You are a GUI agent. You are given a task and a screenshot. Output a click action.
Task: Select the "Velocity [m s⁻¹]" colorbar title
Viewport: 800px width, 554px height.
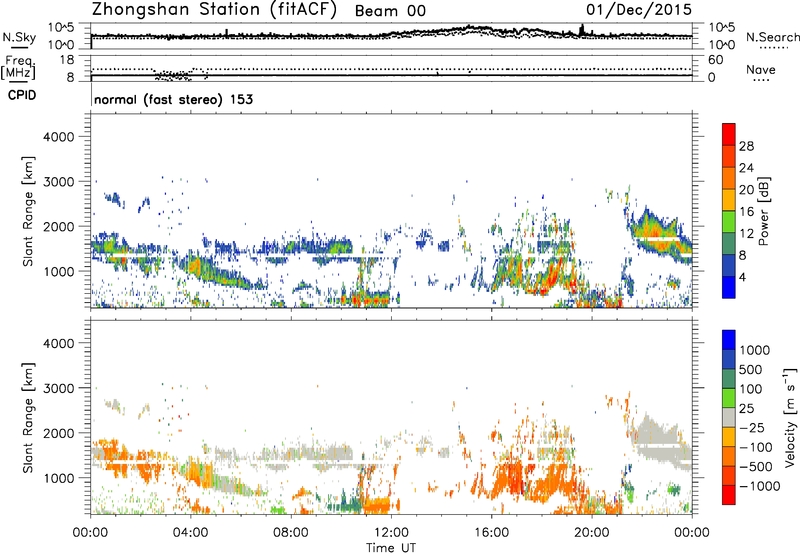[790, 417]
